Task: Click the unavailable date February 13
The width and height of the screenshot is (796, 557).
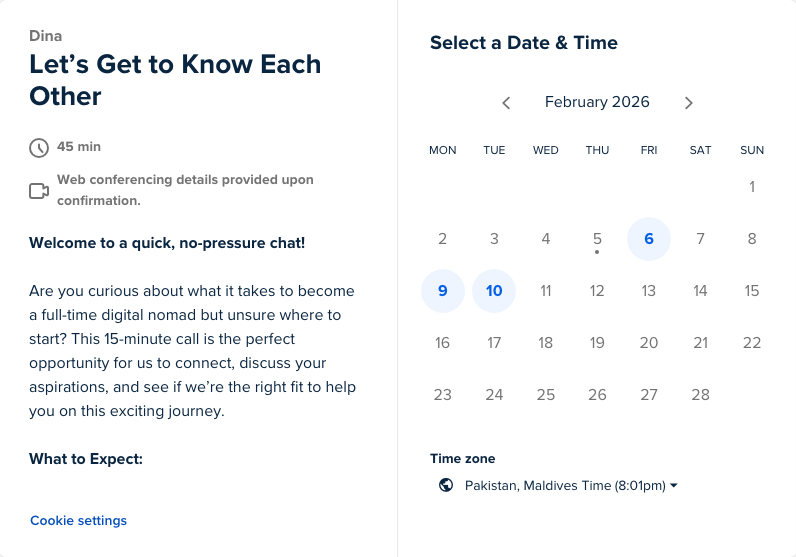Action: point(649,291)
